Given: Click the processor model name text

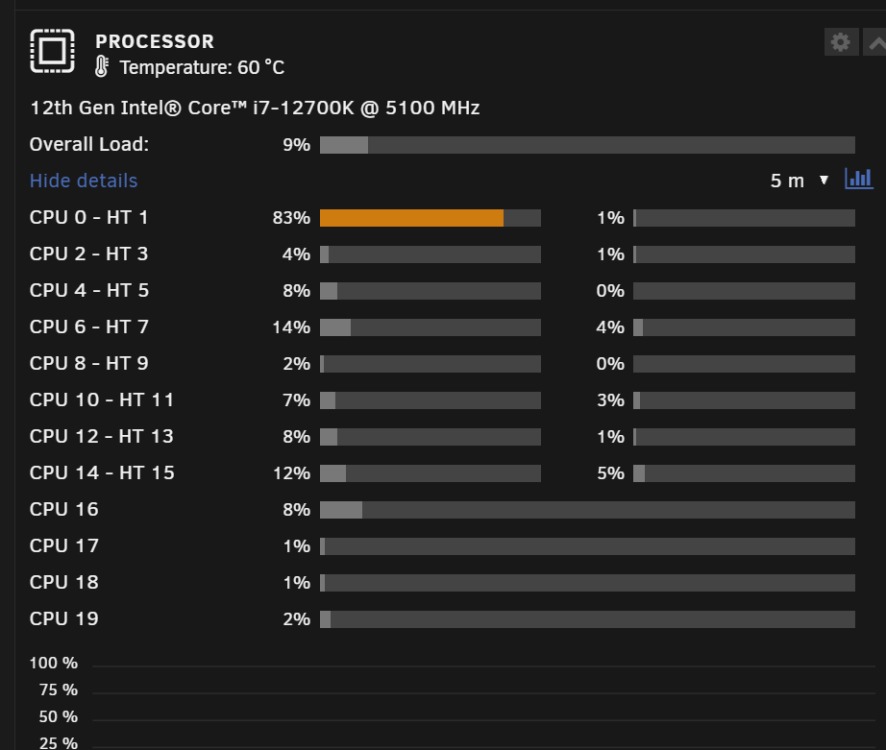Looking at the screenshot, I should tap(254, 108).
